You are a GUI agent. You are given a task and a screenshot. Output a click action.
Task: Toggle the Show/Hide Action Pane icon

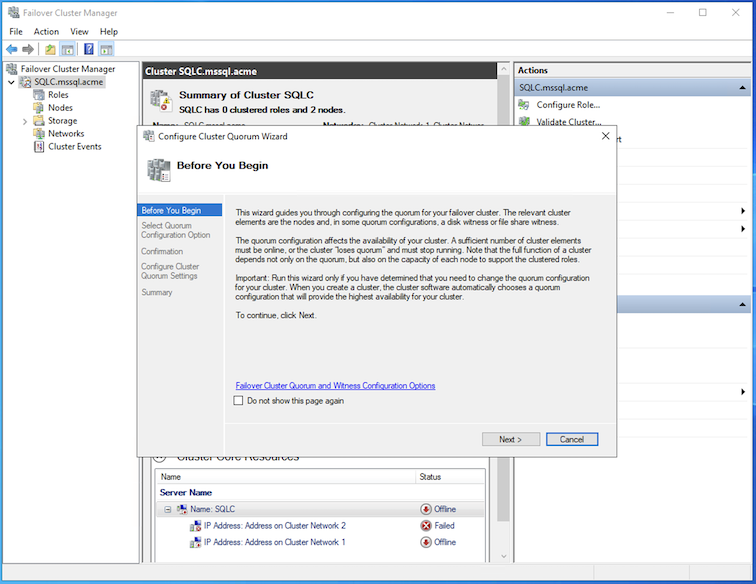pyautogui.click(x=106, y=49)
